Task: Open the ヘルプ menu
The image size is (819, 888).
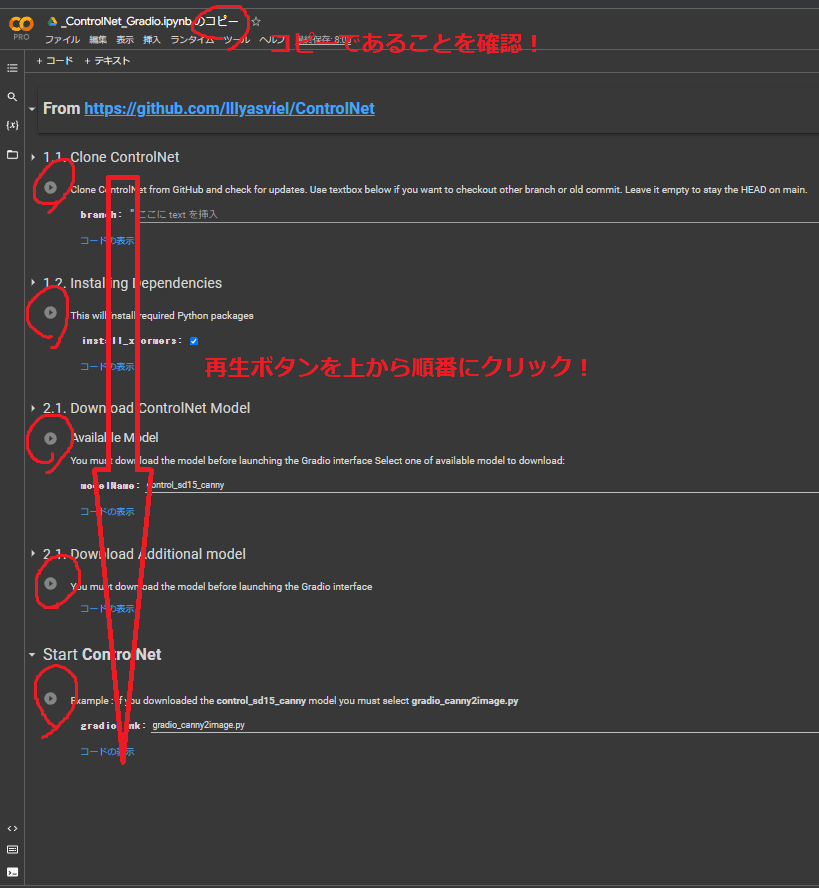Action: click(272, 40)
